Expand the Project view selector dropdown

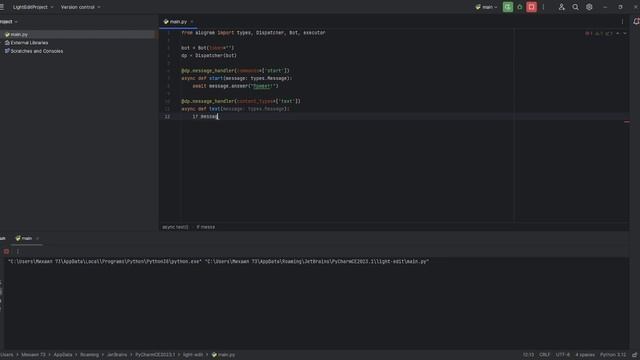click(8, 22)
